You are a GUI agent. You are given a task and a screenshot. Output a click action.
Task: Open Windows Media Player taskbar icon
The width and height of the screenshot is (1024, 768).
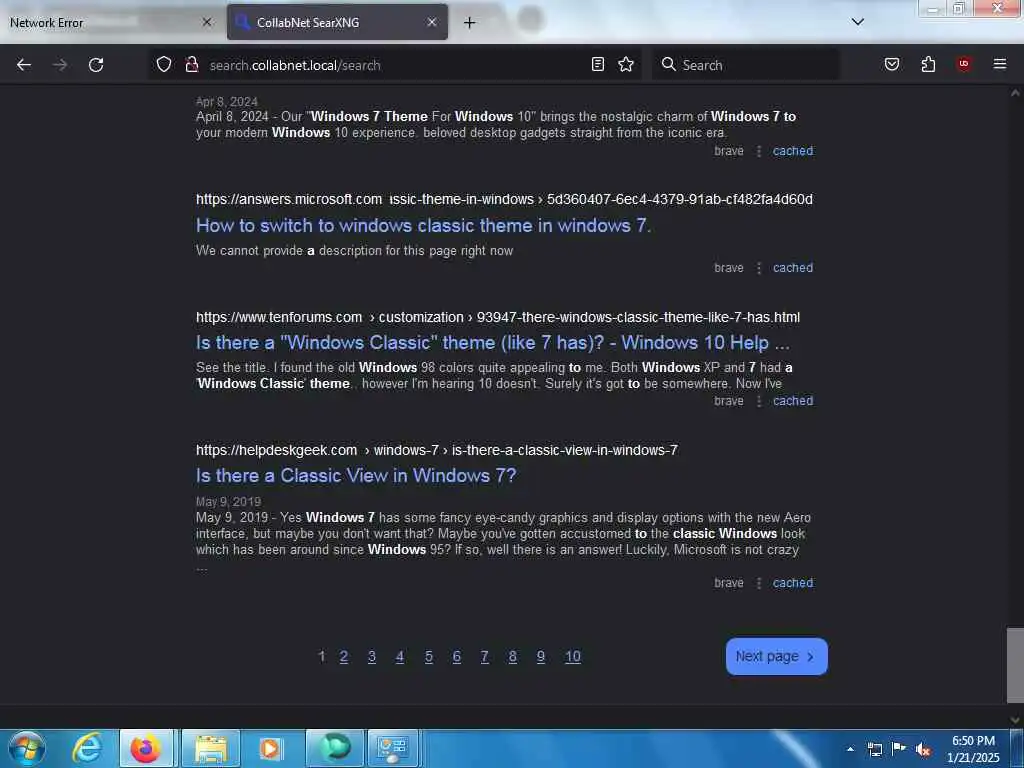click(271, 748)
